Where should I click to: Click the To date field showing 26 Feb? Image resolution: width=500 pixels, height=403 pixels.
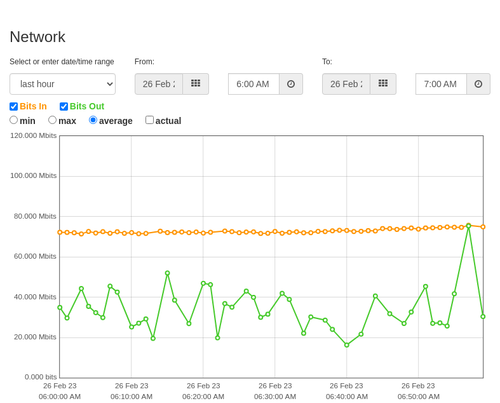click(x=346, y=84)
